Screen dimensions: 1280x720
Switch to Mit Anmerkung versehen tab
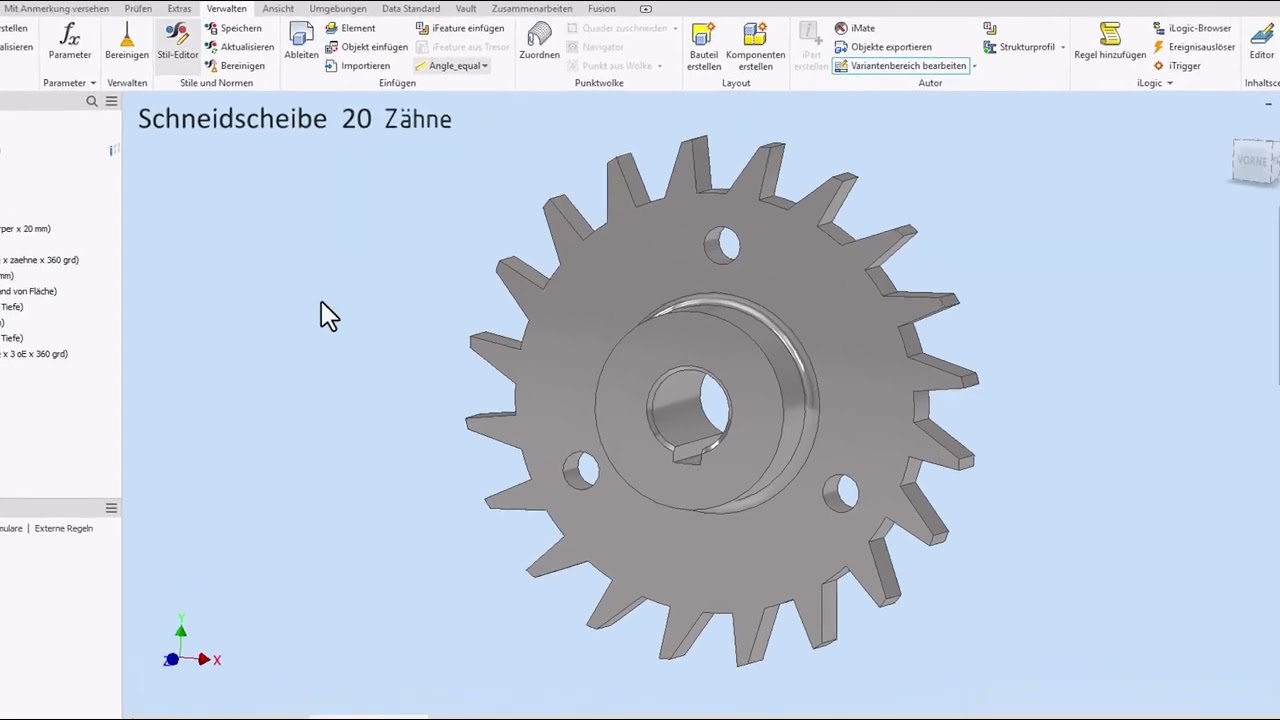point(56,9)
